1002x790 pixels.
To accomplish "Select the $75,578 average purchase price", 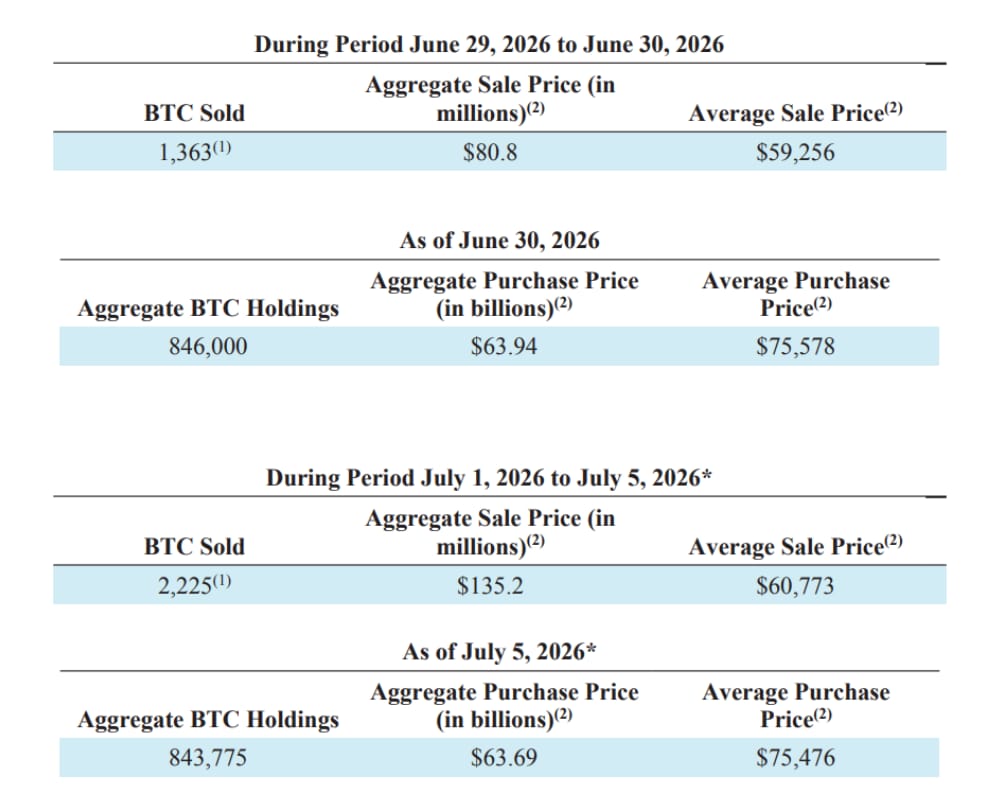I will [796, 346].
